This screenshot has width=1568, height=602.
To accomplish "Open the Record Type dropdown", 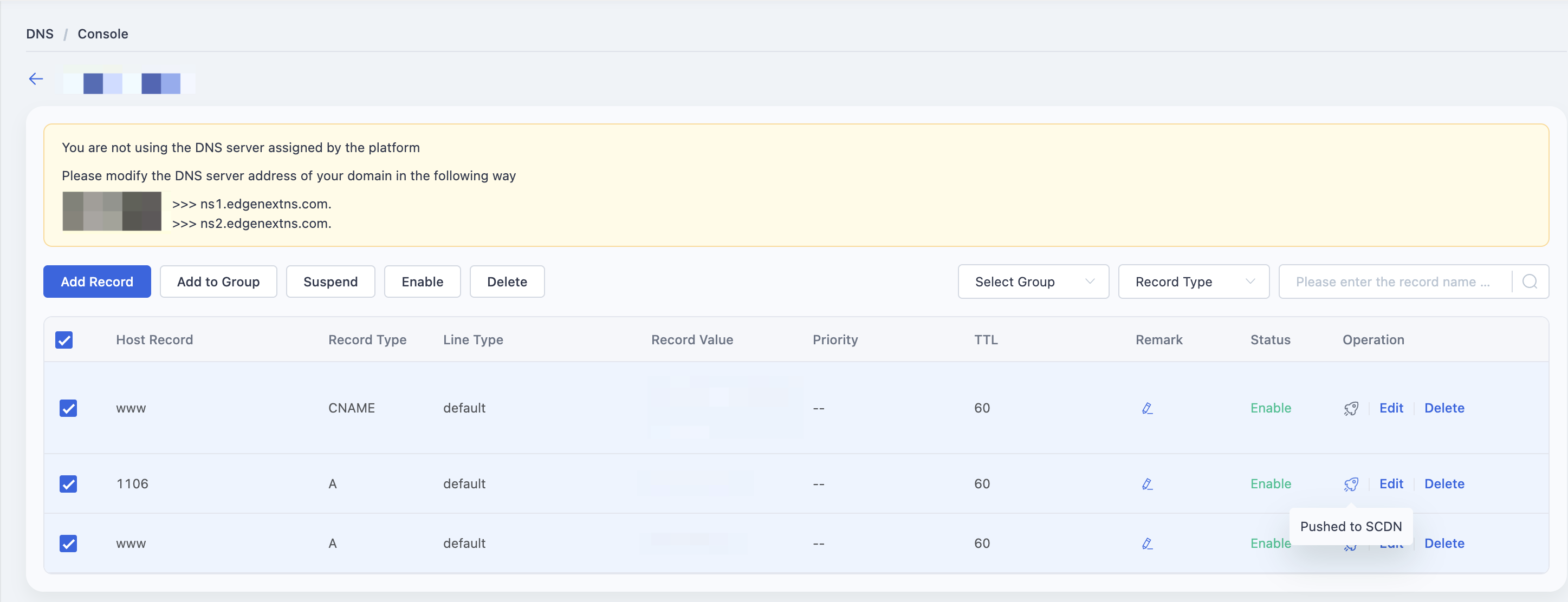I will pyautogui.click(x=1194, y=282).
